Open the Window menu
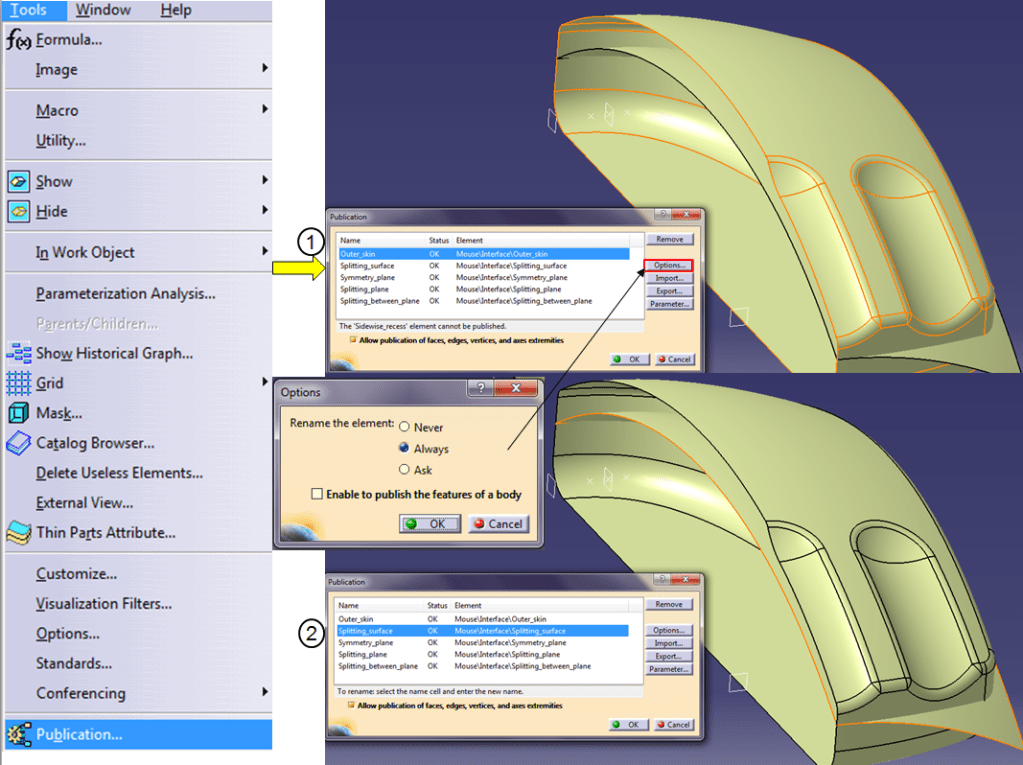Image resolution: width=1023 pixels, height=765 pixels. pyautogui.click(x=103, y=10)
